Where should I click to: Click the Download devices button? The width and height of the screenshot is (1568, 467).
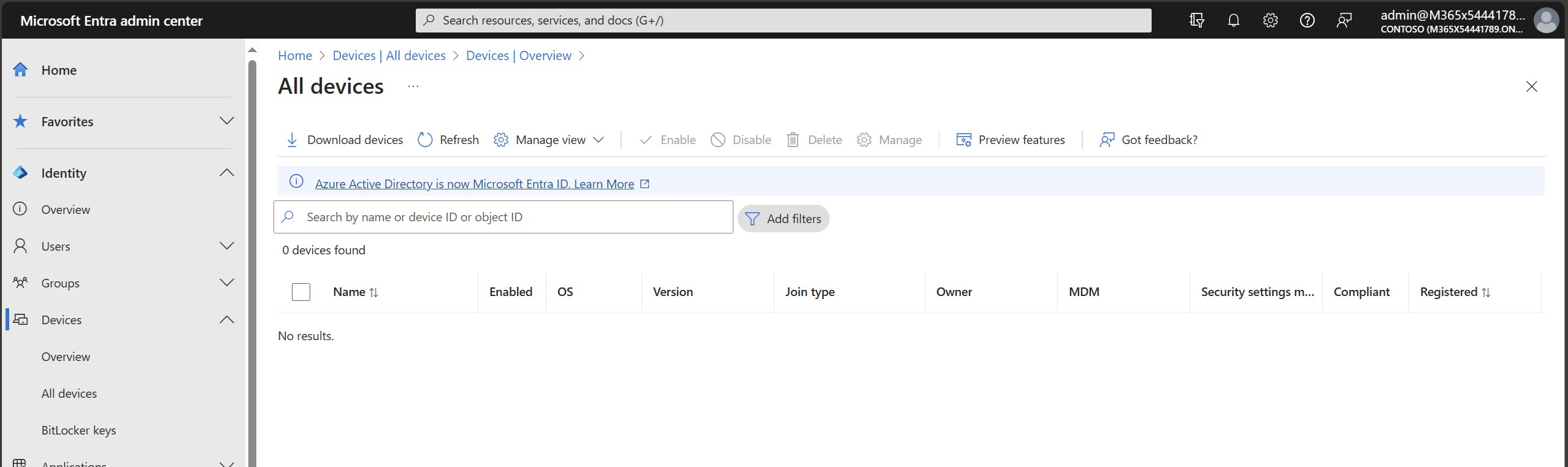[345, 140]
